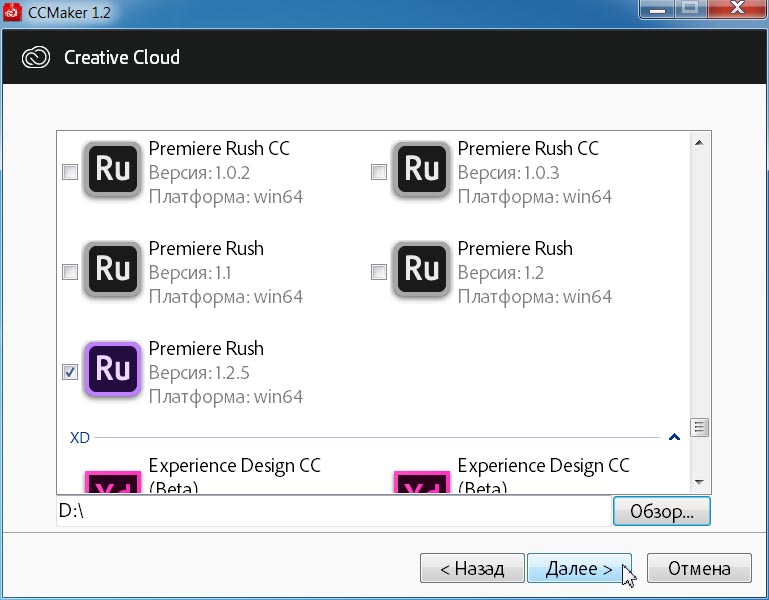Image resolution: width=769 pixels, height=600 pixels.
Task: Click the Premiere Rush CC 1.0.2 icon
Action: tap(112, 169)
